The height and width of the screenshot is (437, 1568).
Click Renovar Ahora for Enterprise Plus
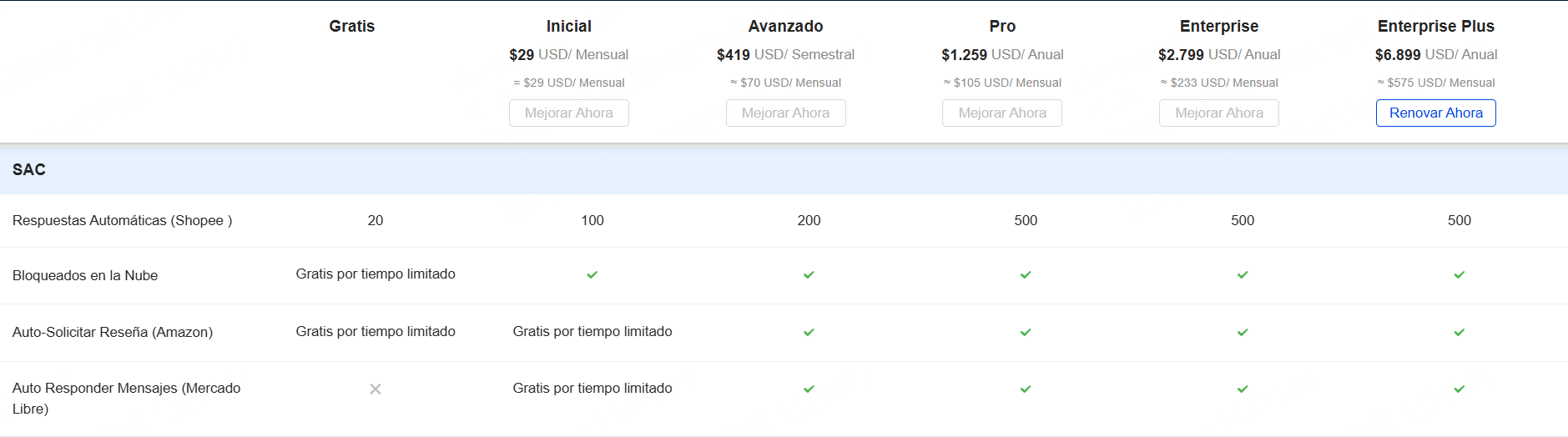coord(1435,113)
